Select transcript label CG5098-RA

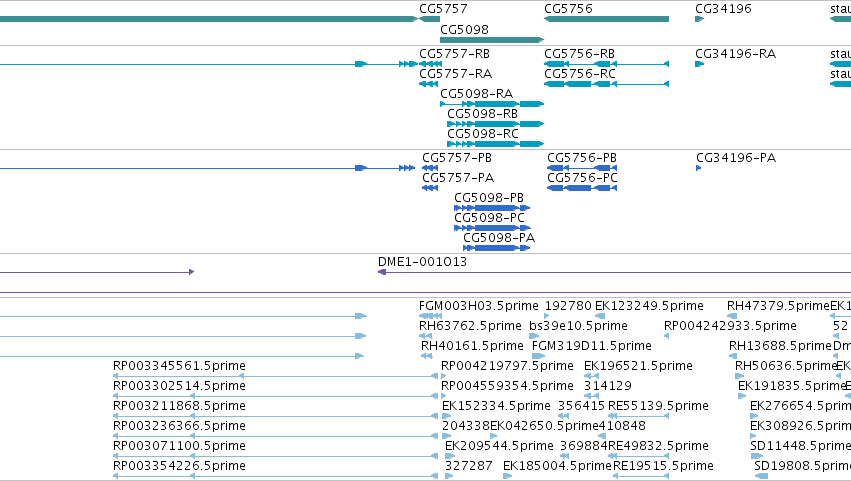pos(477,94)
